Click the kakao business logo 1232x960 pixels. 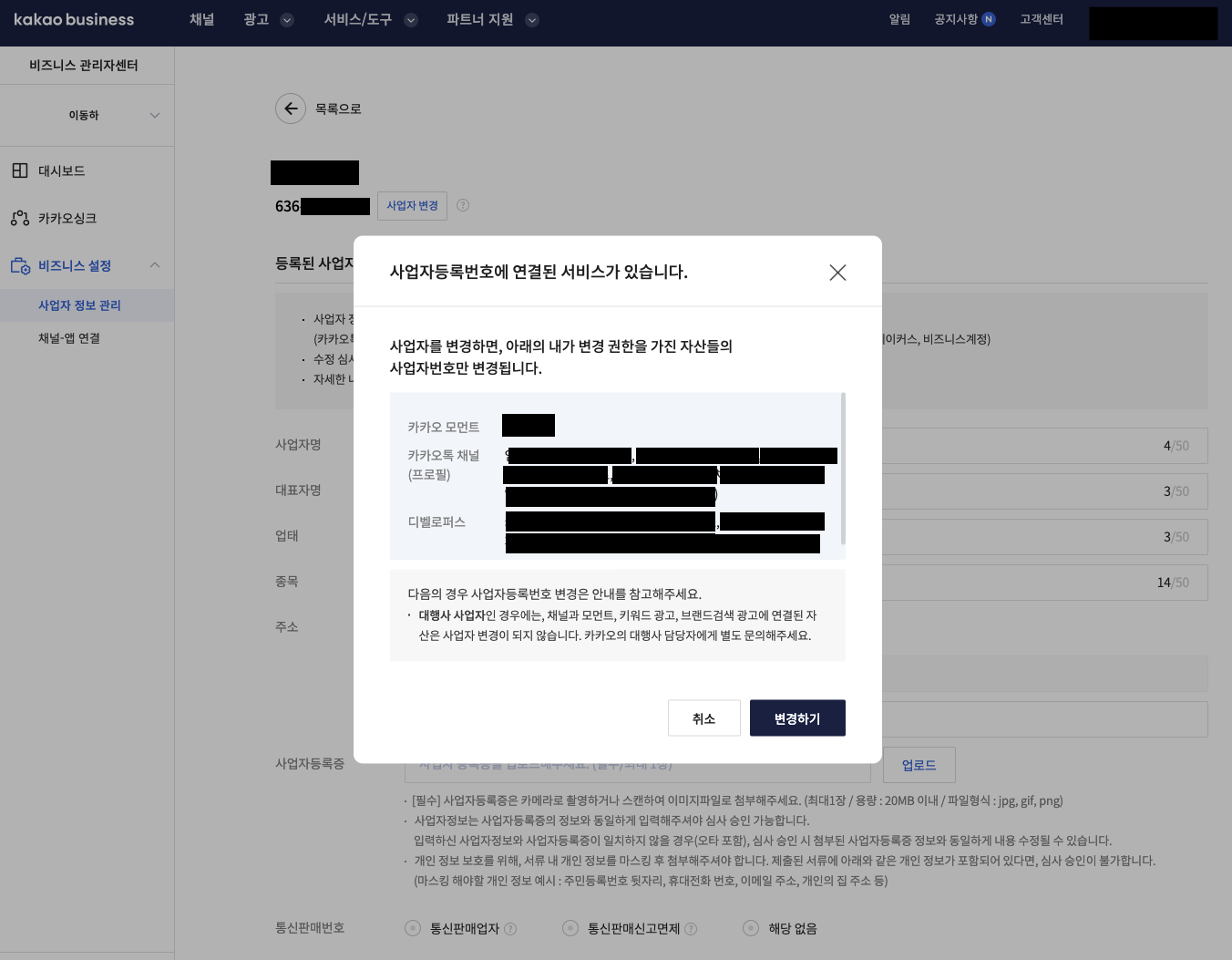point(74,19)
